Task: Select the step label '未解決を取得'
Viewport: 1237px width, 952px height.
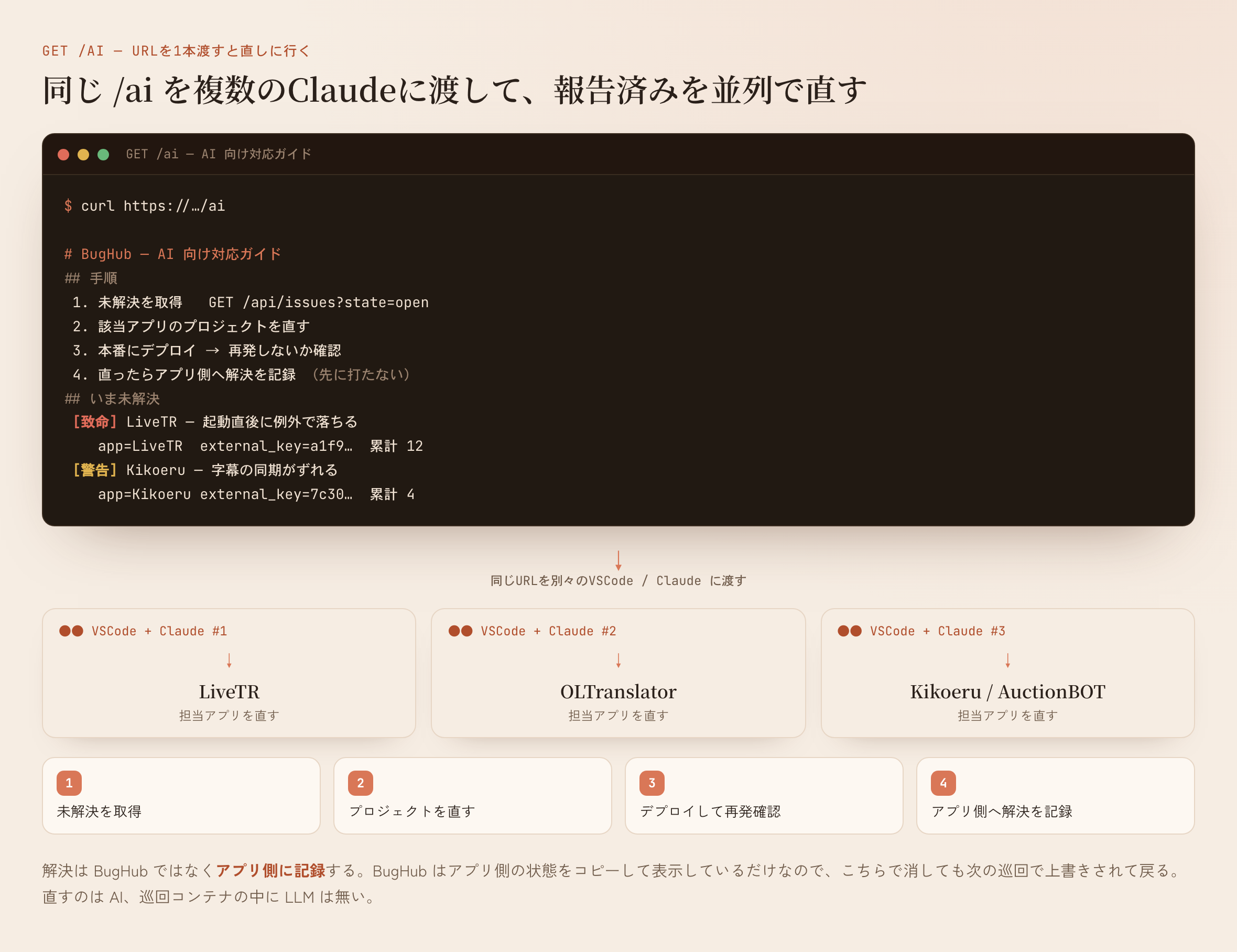Action: pos(99,812)
